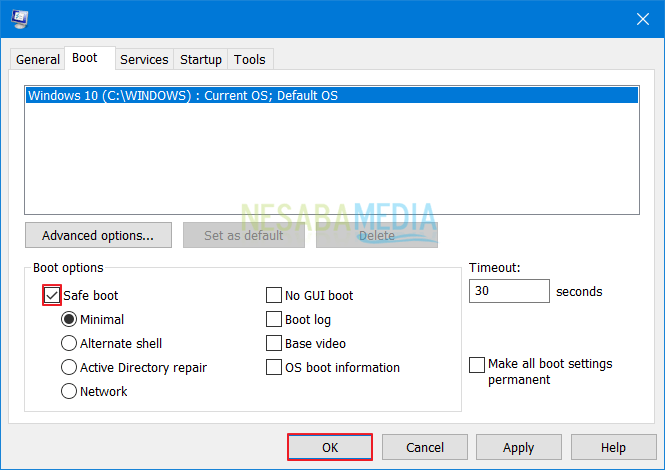Image resolution: width=665 pixels, height=470 pixels.
Task: Pick Active Directory repair option
Action: 69,368
